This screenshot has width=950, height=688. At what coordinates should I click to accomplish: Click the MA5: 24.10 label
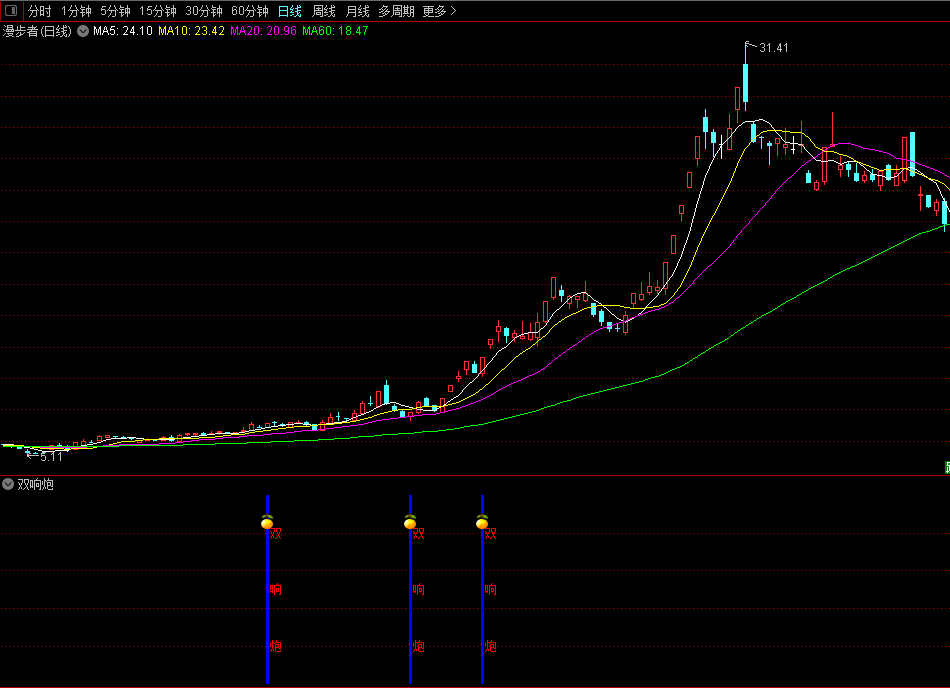click(x=122, y=31)
